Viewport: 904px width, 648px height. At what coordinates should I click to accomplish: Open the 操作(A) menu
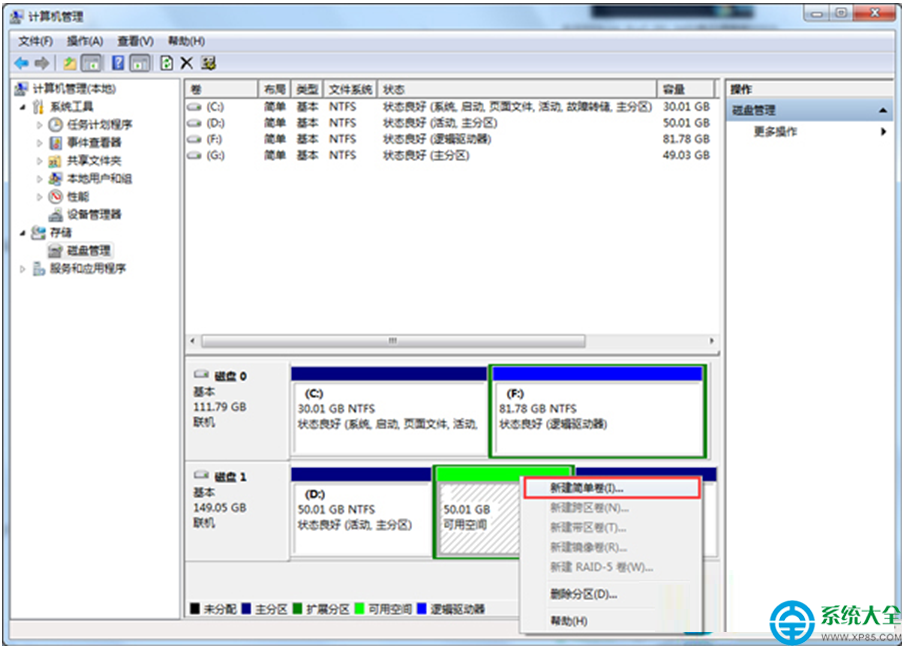click(x=85, y=41)
